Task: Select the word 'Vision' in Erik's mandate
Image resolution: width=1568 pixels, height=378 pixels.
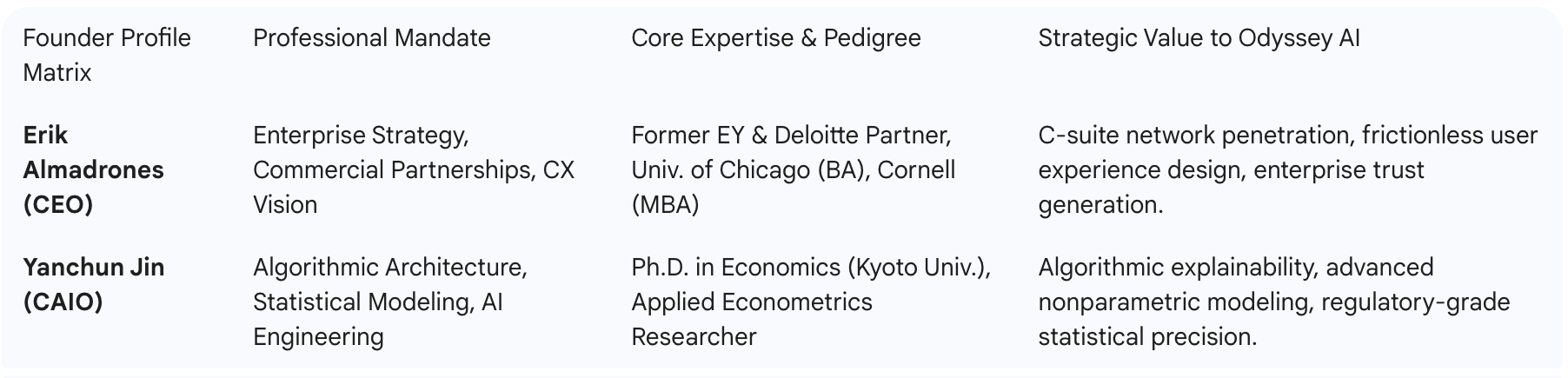Action: click(285, 205)
